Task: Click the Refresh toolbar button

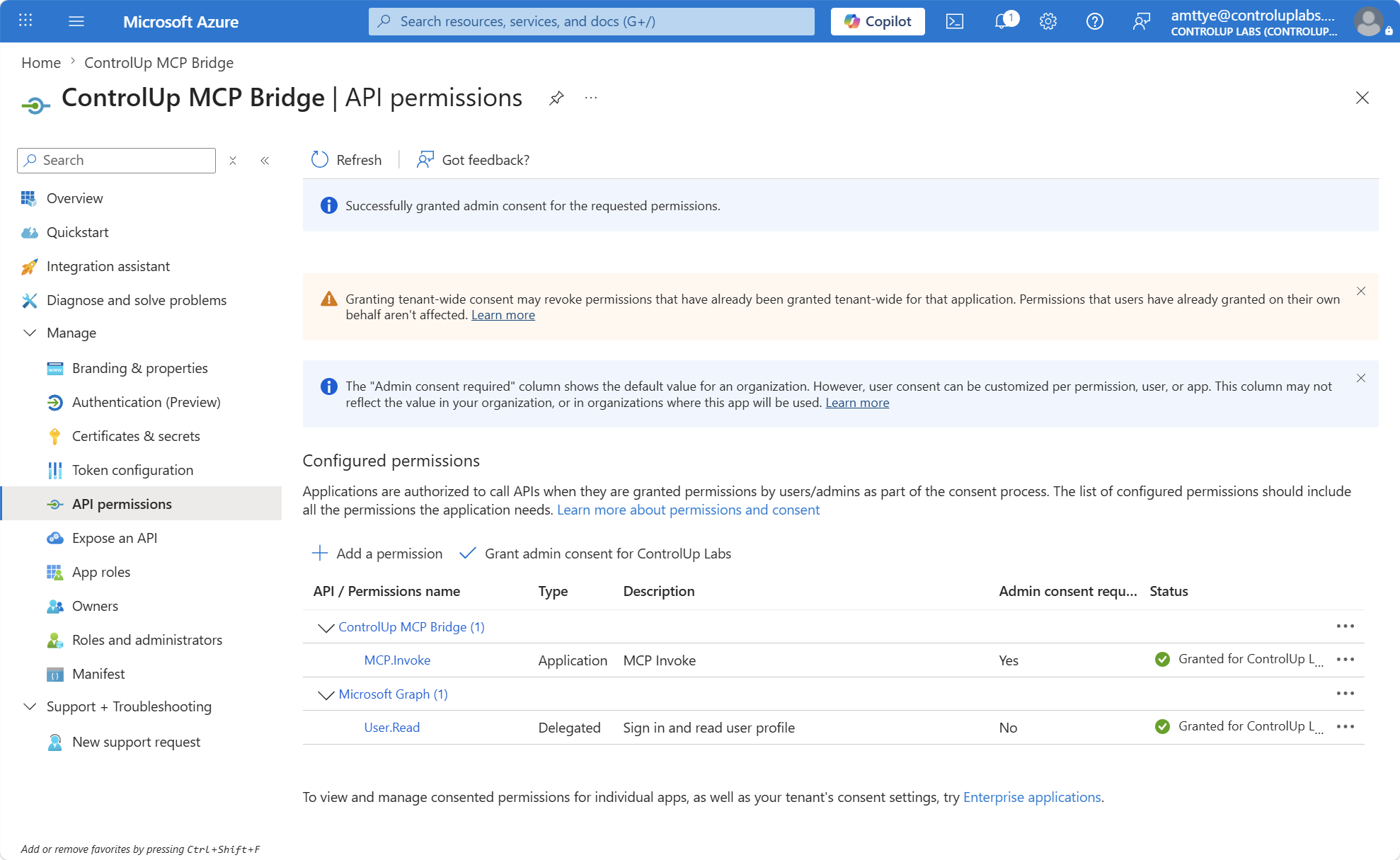Action: [x=347, y=160]
